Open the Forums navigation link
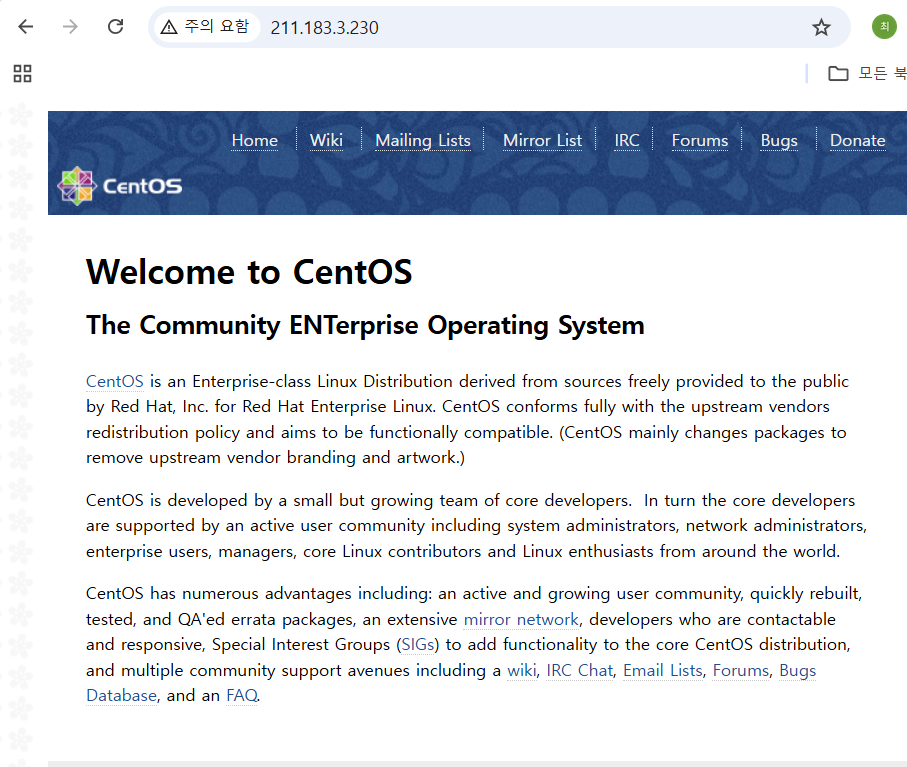 pyautogui.click(x=700, y=141)
